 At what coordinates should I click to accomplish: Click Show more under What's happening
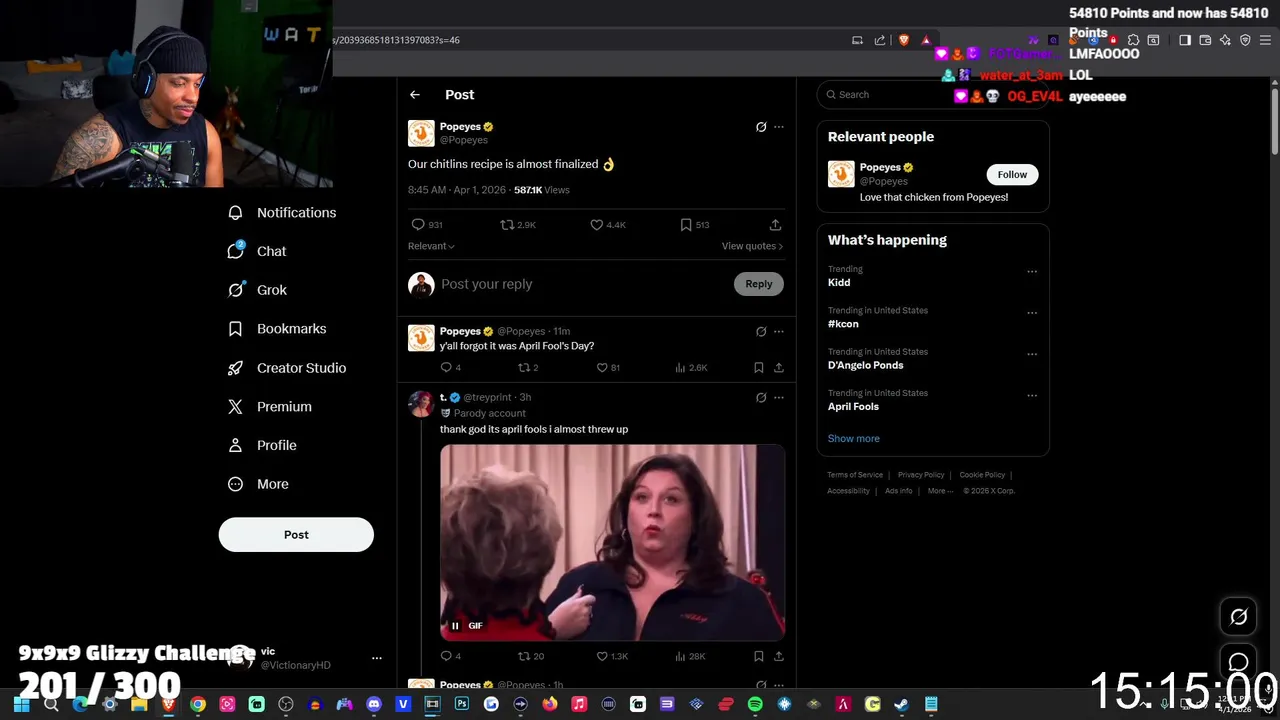853,439
